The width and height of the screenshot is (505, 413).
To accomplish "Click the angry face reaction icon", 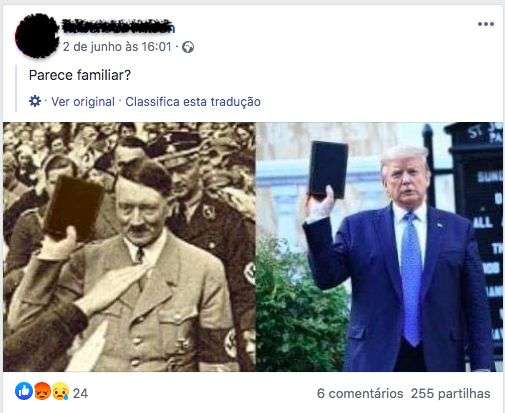I will 42,391.
